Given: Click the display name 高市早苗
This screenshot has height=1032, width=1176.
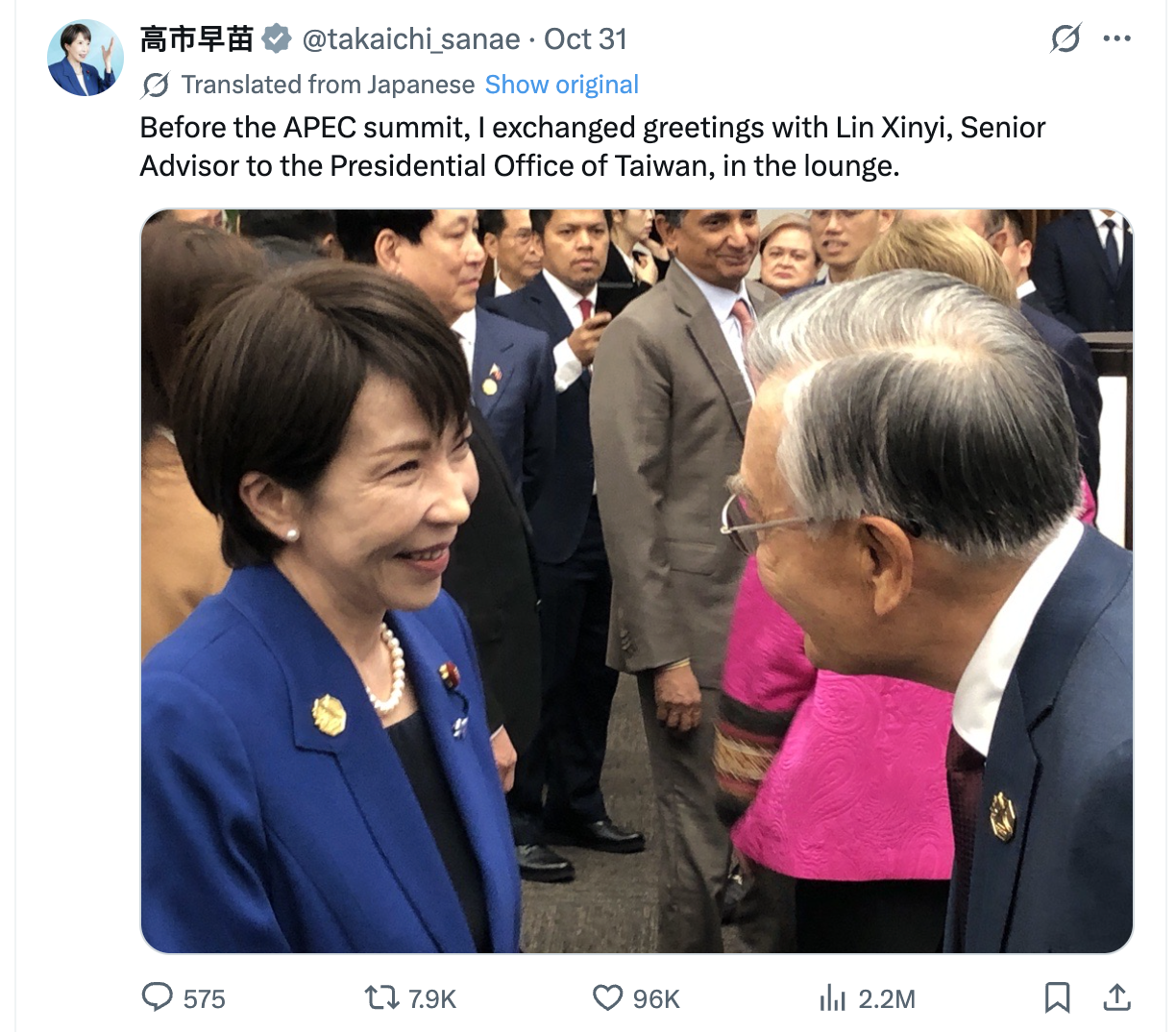Looking at the screenshot, I should (x=197, y=39).
